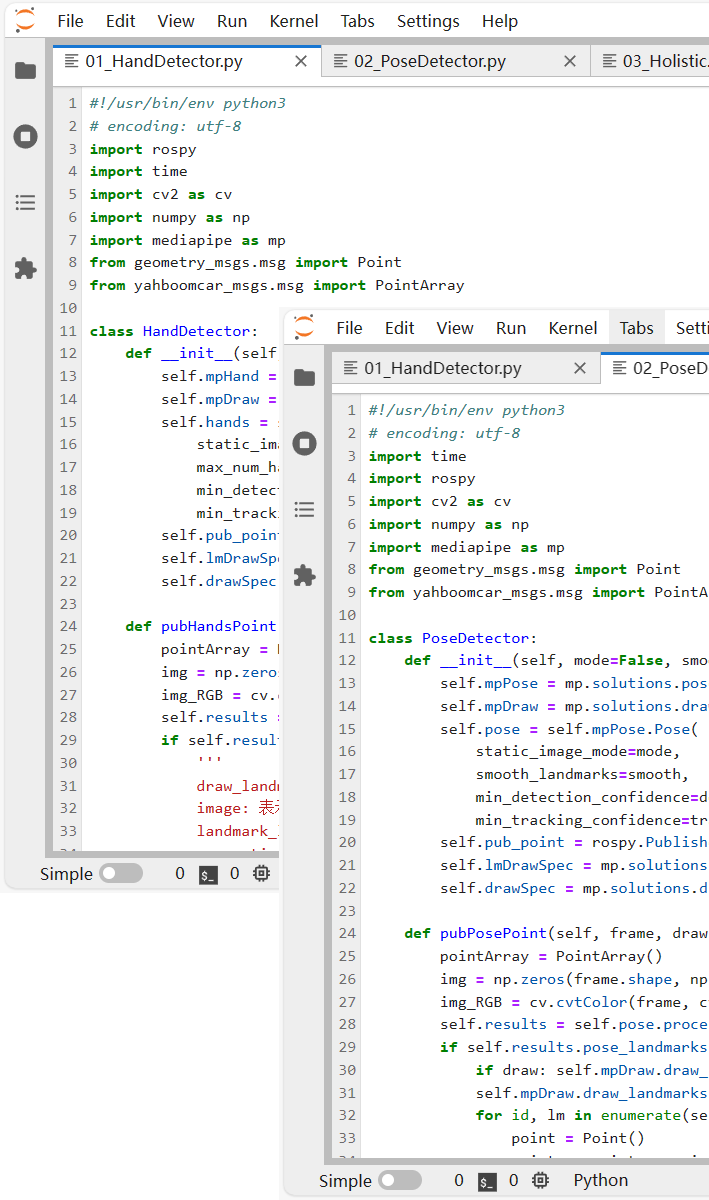
Task: Close 01_HandDetector.py tab in back window
Action: pos(301,61)
